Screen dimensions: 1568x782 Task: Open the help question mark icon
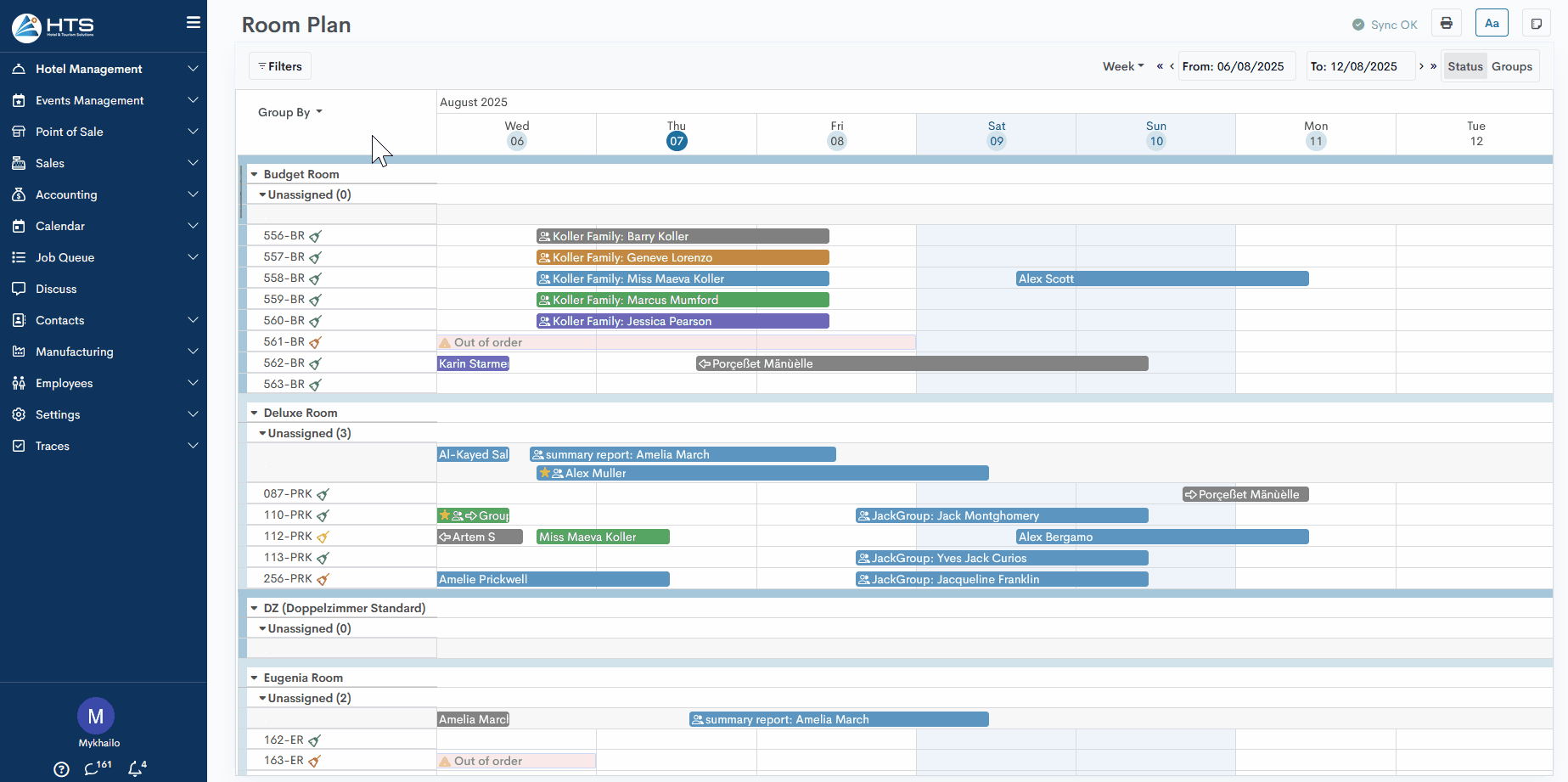[61, 769]
